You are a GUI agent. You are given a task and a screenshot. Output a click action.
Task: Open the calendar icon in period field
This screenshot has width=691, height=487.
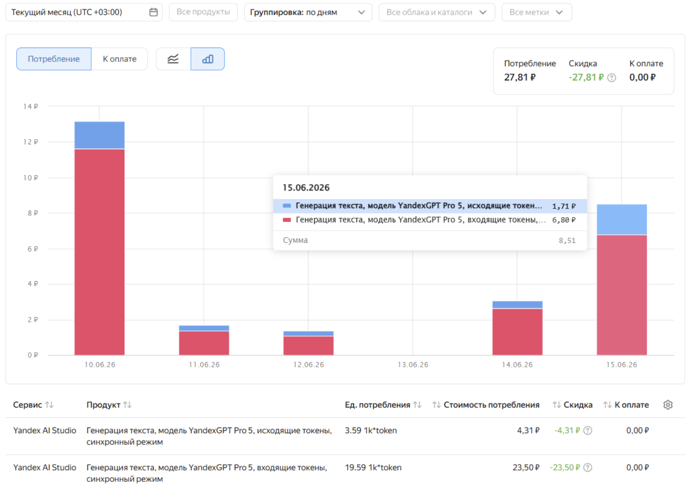(153, 12)
